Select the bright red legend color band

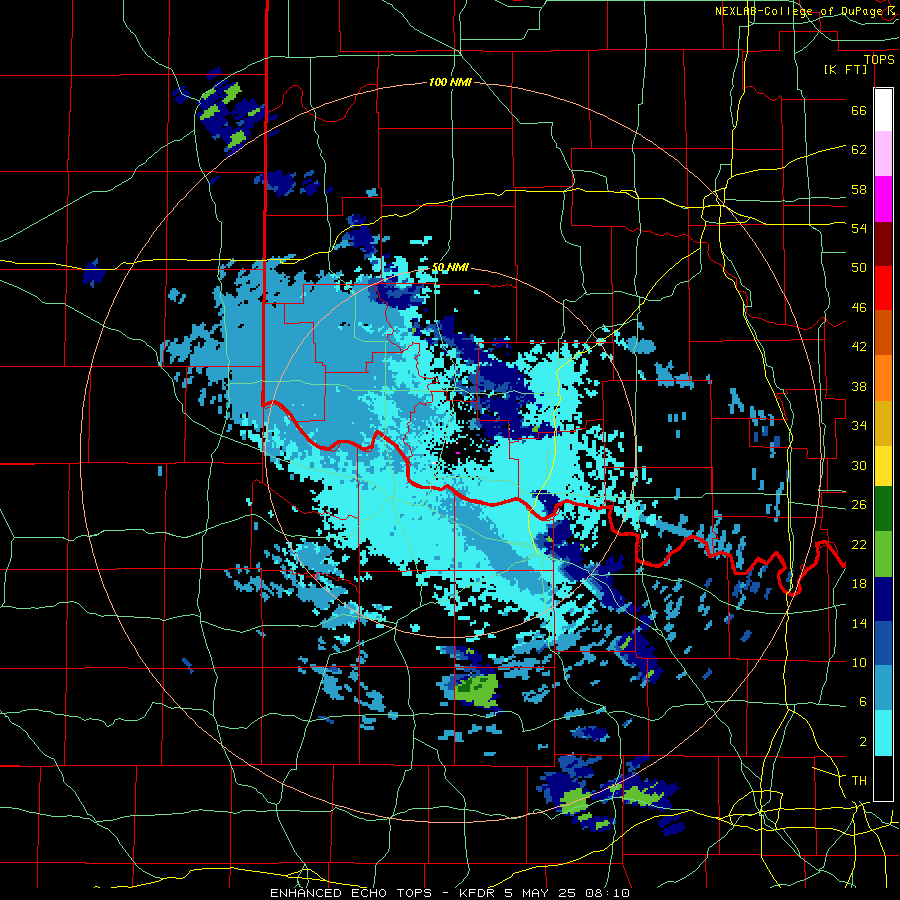point(883,288)
